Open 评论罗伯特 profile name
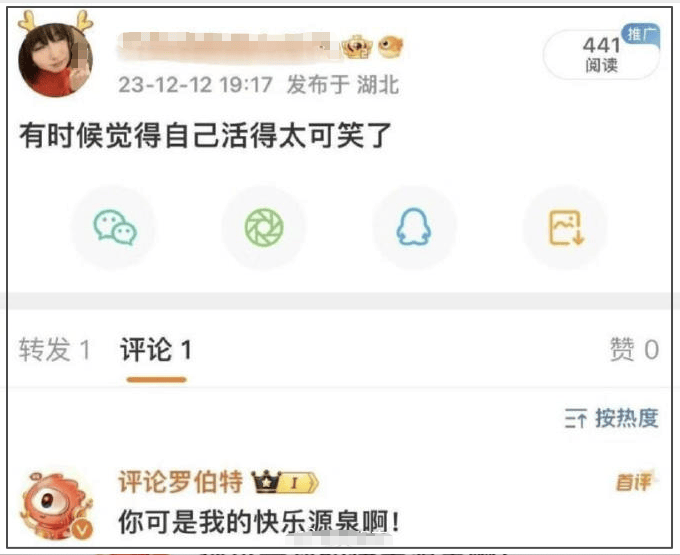680x555 pixels. point(180,482)
